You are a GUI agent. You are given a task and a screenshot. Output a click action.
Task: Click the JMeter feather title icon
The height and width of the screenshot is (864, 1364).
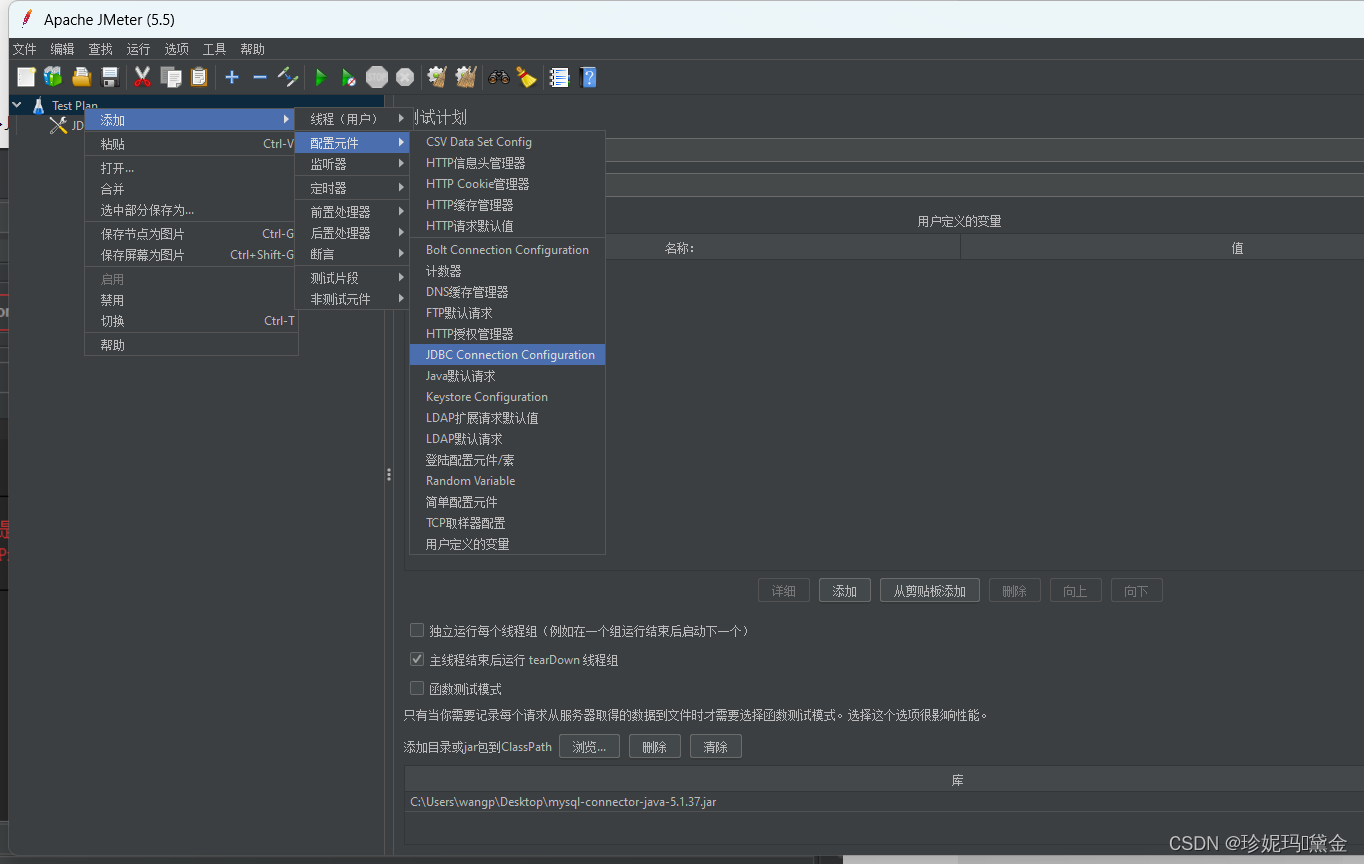click(26, 19)
